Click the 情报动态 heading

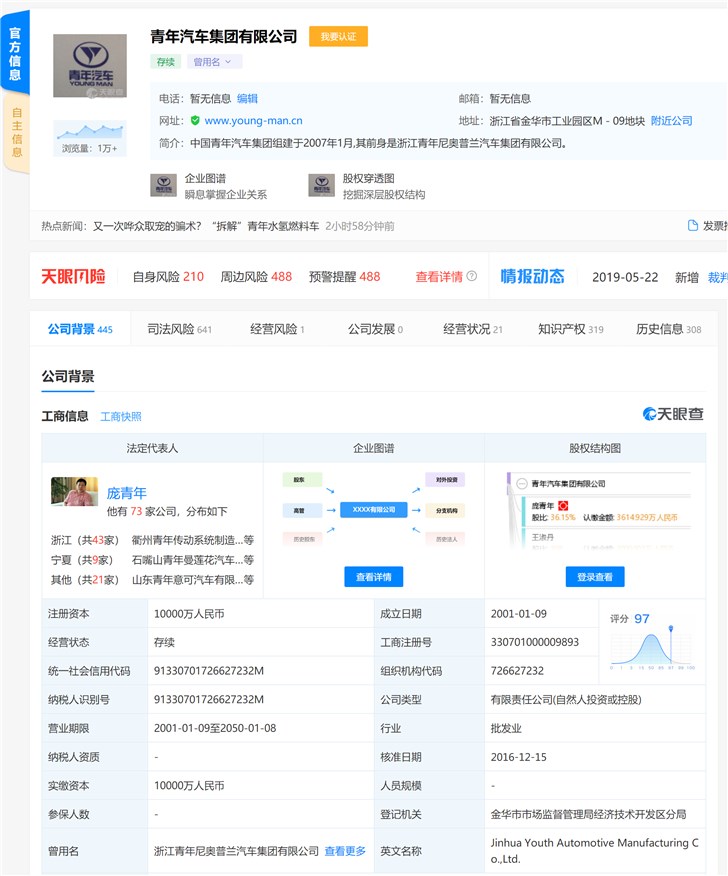point(532,277)
